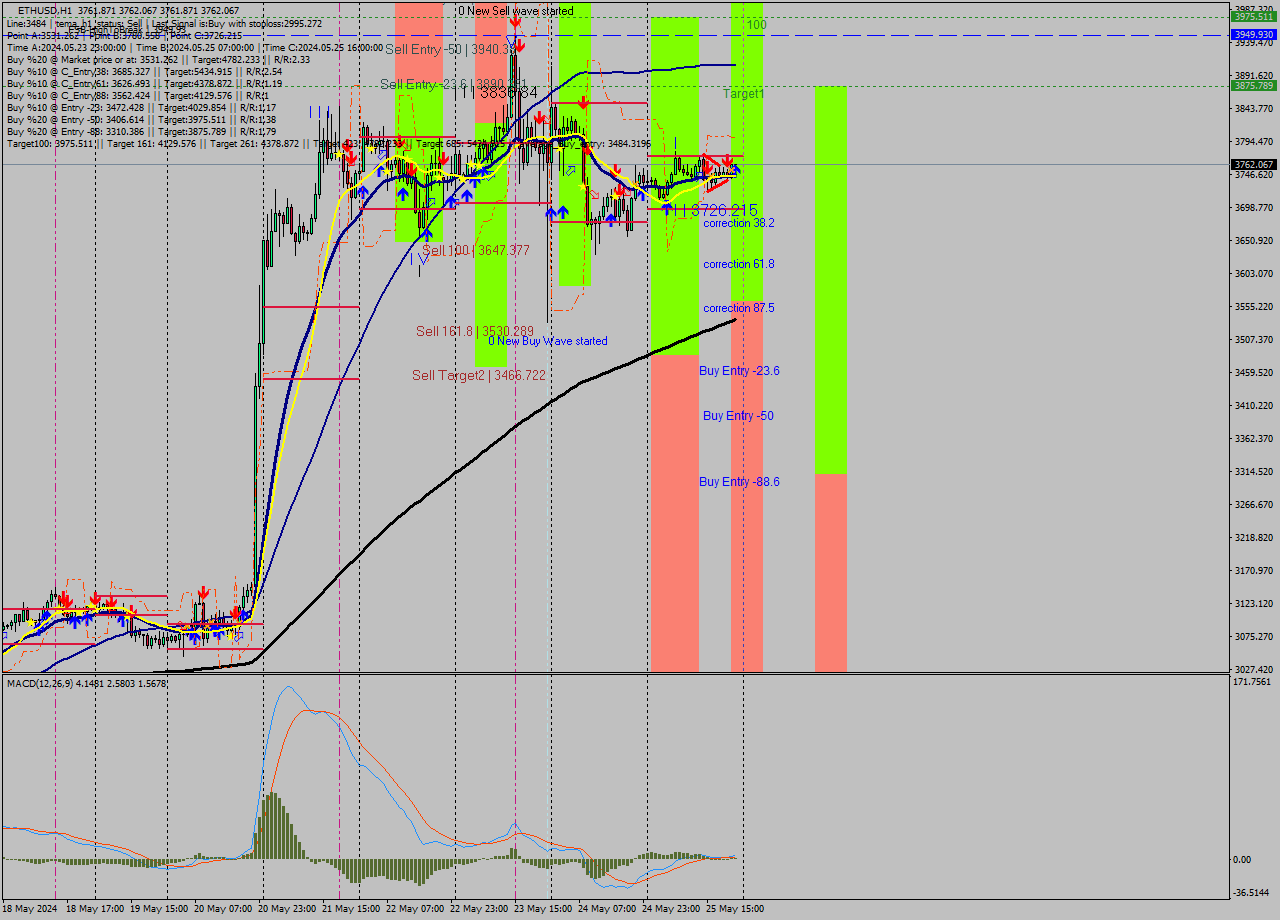Click the 3218.820 price axis value
The height and width of the screenshot is (920, 1280).
[x=1254, y=537]
